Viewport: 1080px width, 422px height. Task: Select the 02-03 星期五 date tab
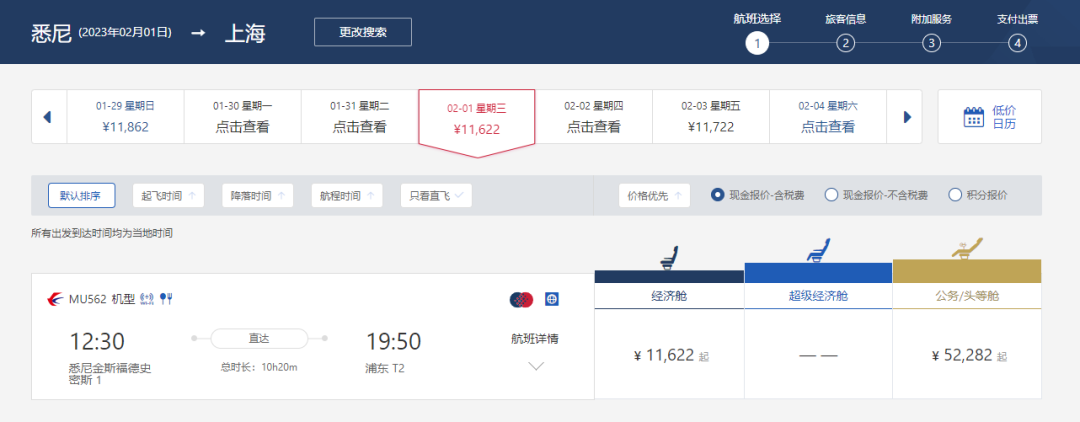click(x=711, y=117)
